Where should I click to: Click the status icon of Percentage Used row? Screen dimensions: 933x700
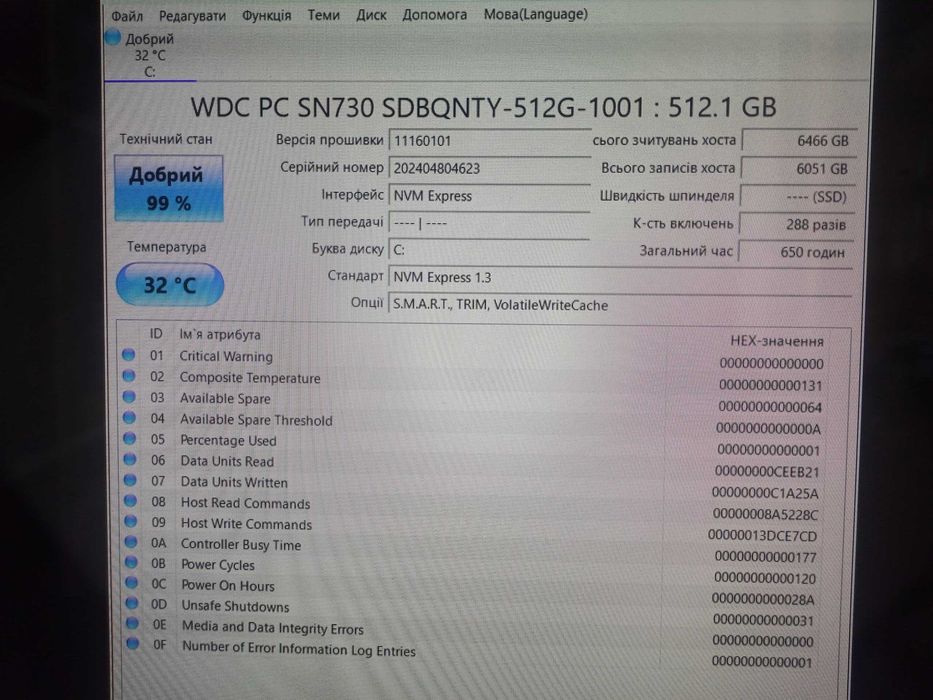coord(130,438)
